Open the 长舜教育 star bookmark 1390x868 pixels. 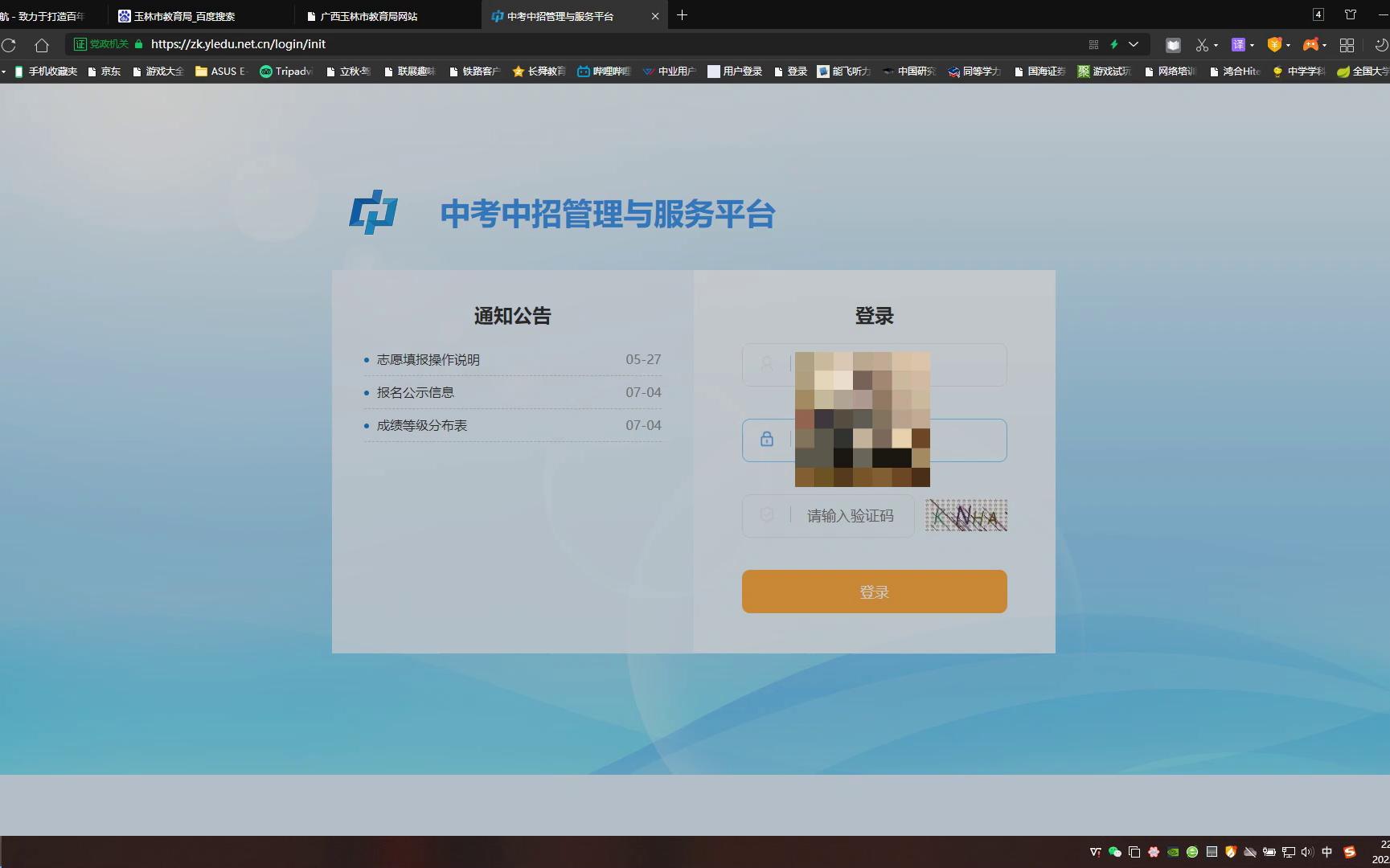click(539, 72)
